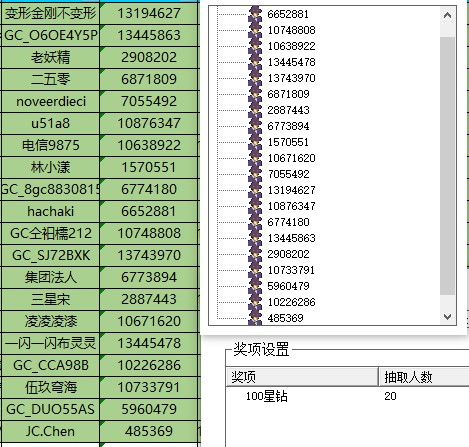Click the user icon beside 10748808
The image size is (469, 447).
coord(255,30)
